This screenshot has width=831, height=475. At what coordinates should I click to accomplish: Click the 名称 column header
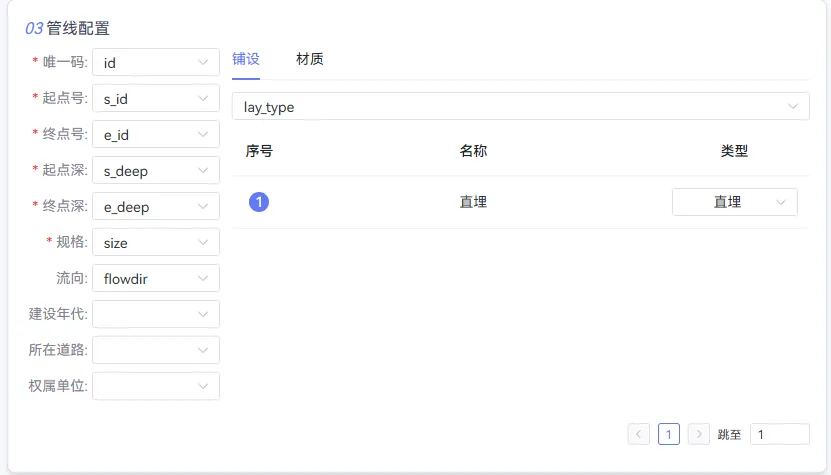[473, 151]
